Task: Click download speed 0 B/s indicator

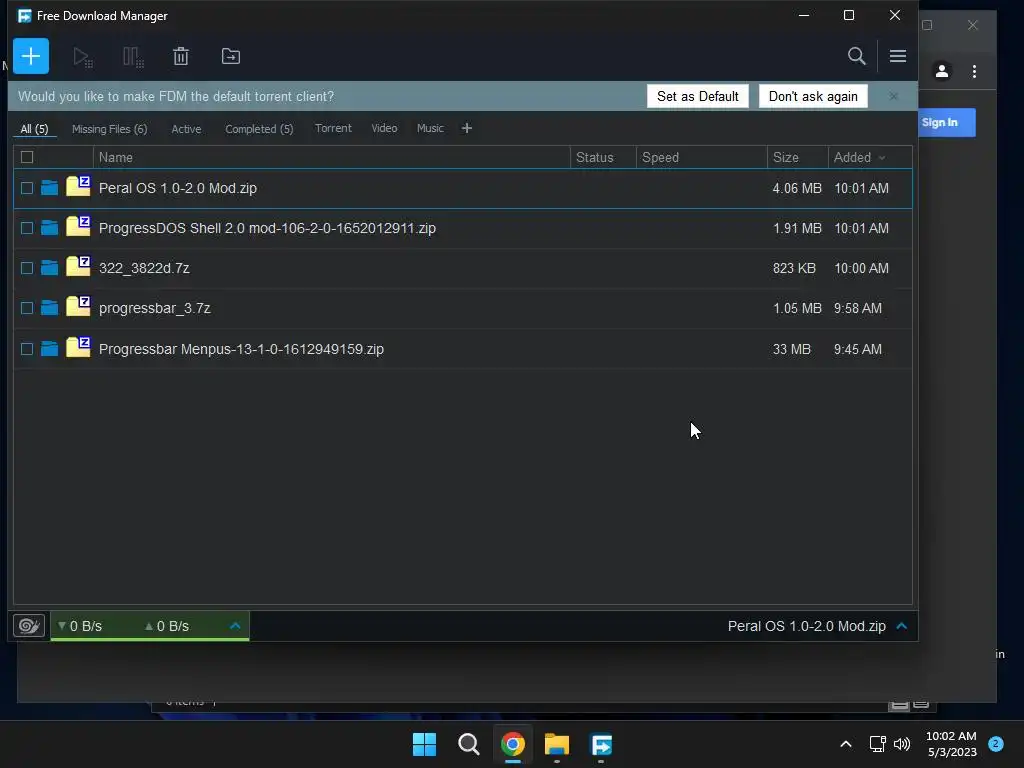Action: click(x=80, y=626)
